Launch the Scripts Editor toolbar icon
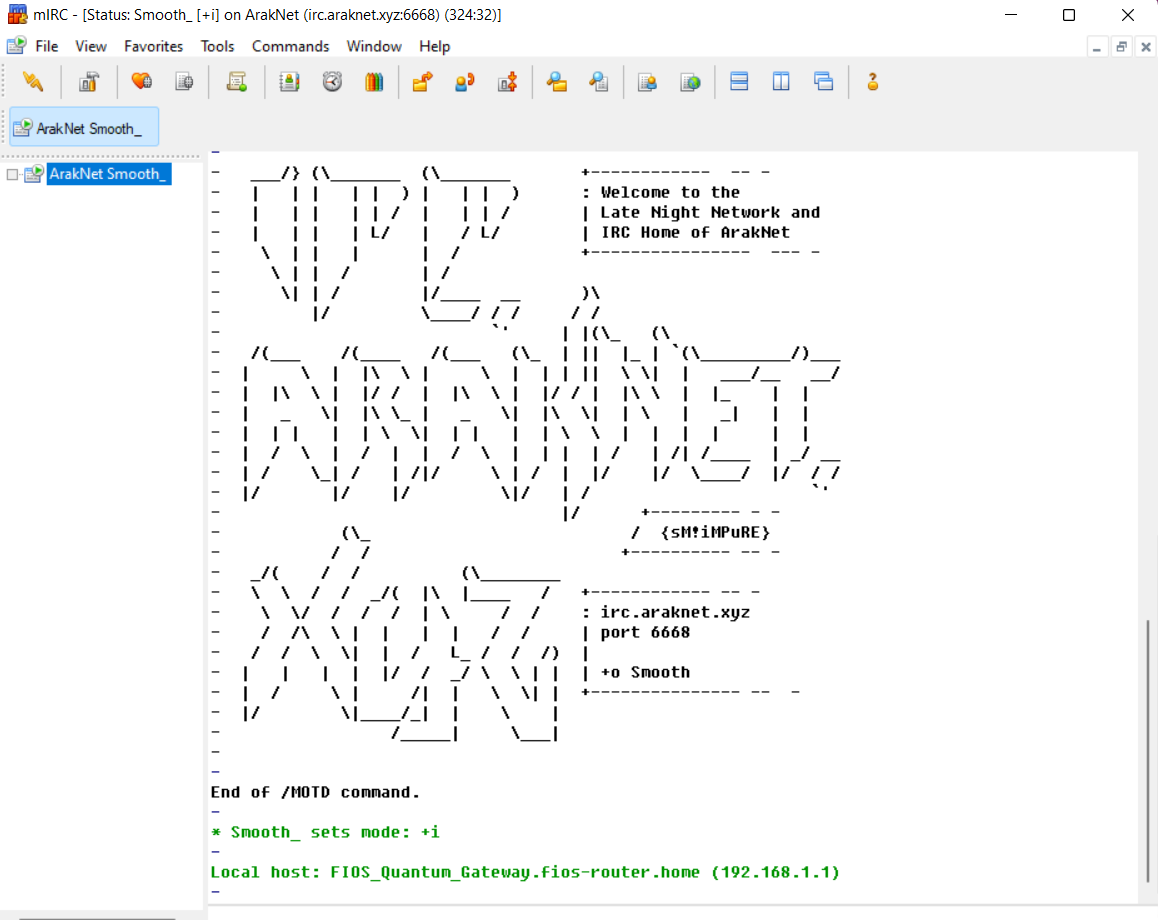 [x=236, y=82]
